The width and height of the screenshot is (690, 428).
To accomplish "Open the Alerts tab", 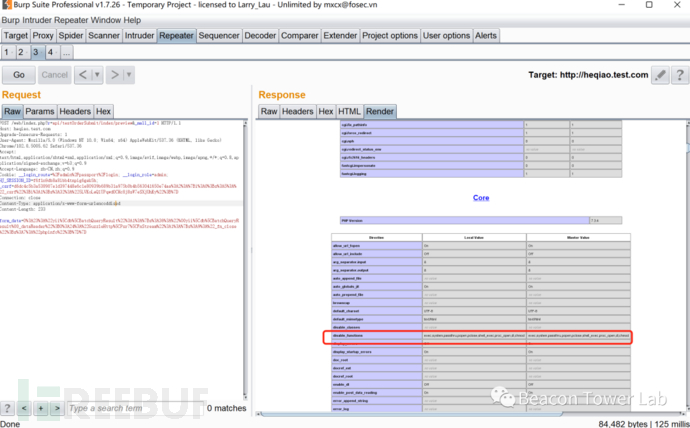I will 486,36.
